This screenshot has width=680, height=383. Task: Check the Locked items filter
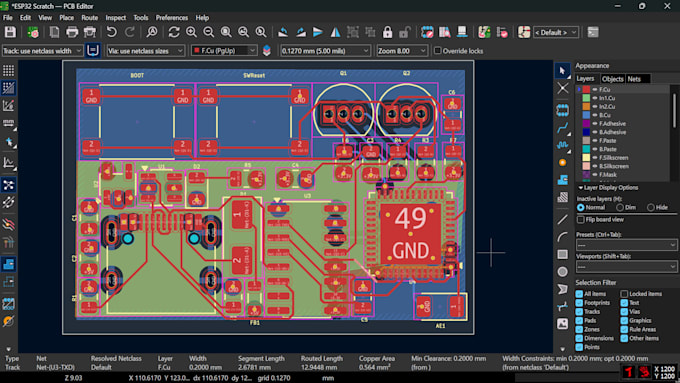click(624, 294)
